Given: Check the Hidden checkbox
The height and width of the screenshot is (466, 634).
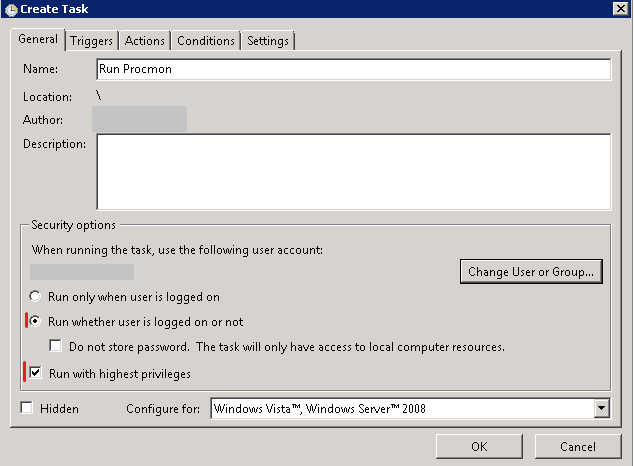Looking at the screenshot, I should pyautogui.click(x=27, y=408).
